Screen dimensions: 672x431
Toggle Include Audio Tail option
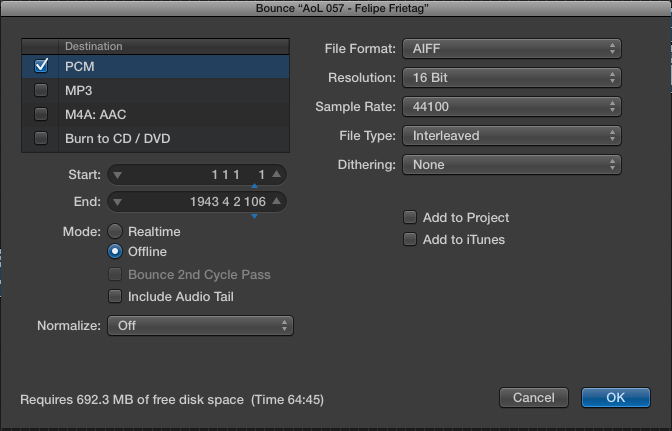coord(115,296)
